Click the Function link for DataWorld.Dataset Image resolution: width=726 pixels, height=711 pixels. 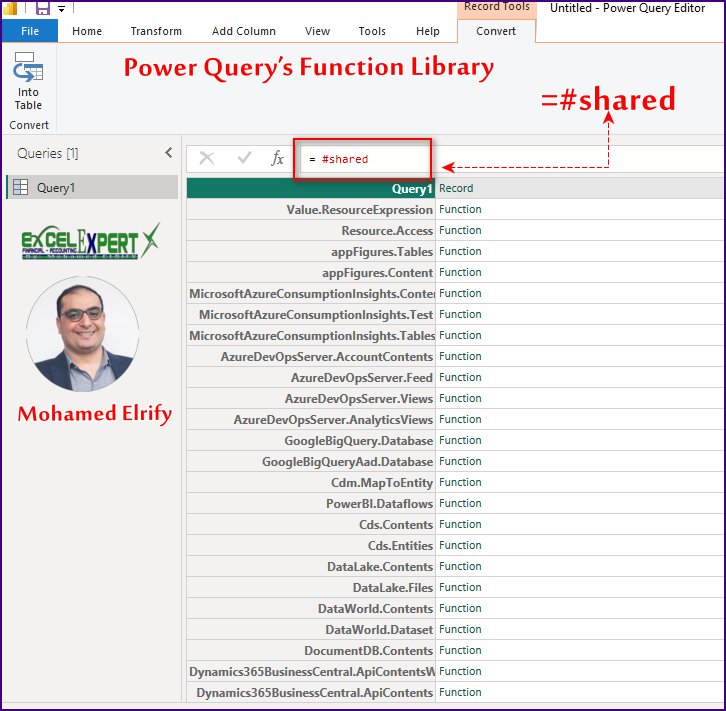click(x=460, y=630)
